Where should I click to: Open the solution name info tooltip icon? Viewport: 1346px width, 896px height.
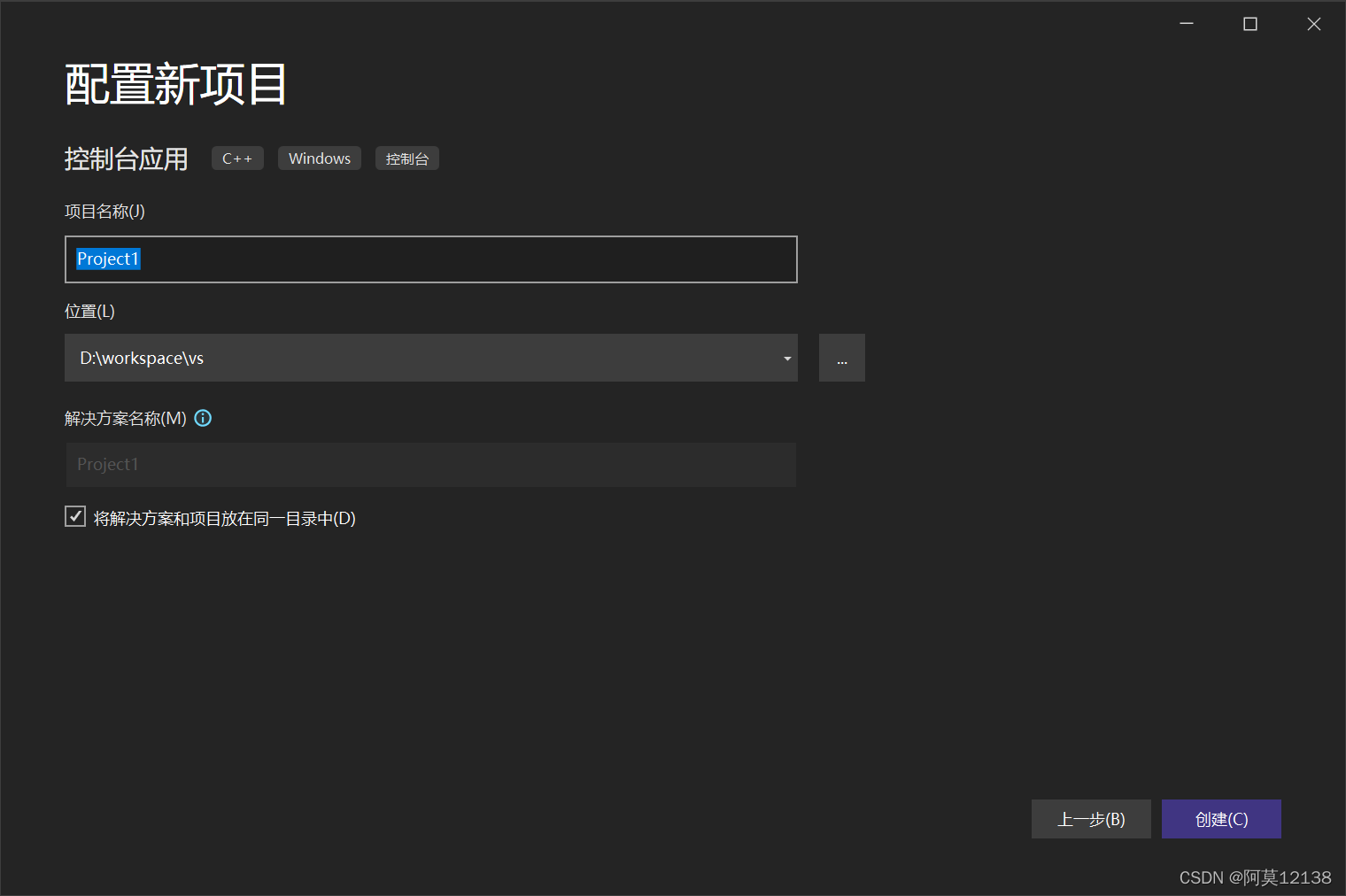click(x=202, y=418)
